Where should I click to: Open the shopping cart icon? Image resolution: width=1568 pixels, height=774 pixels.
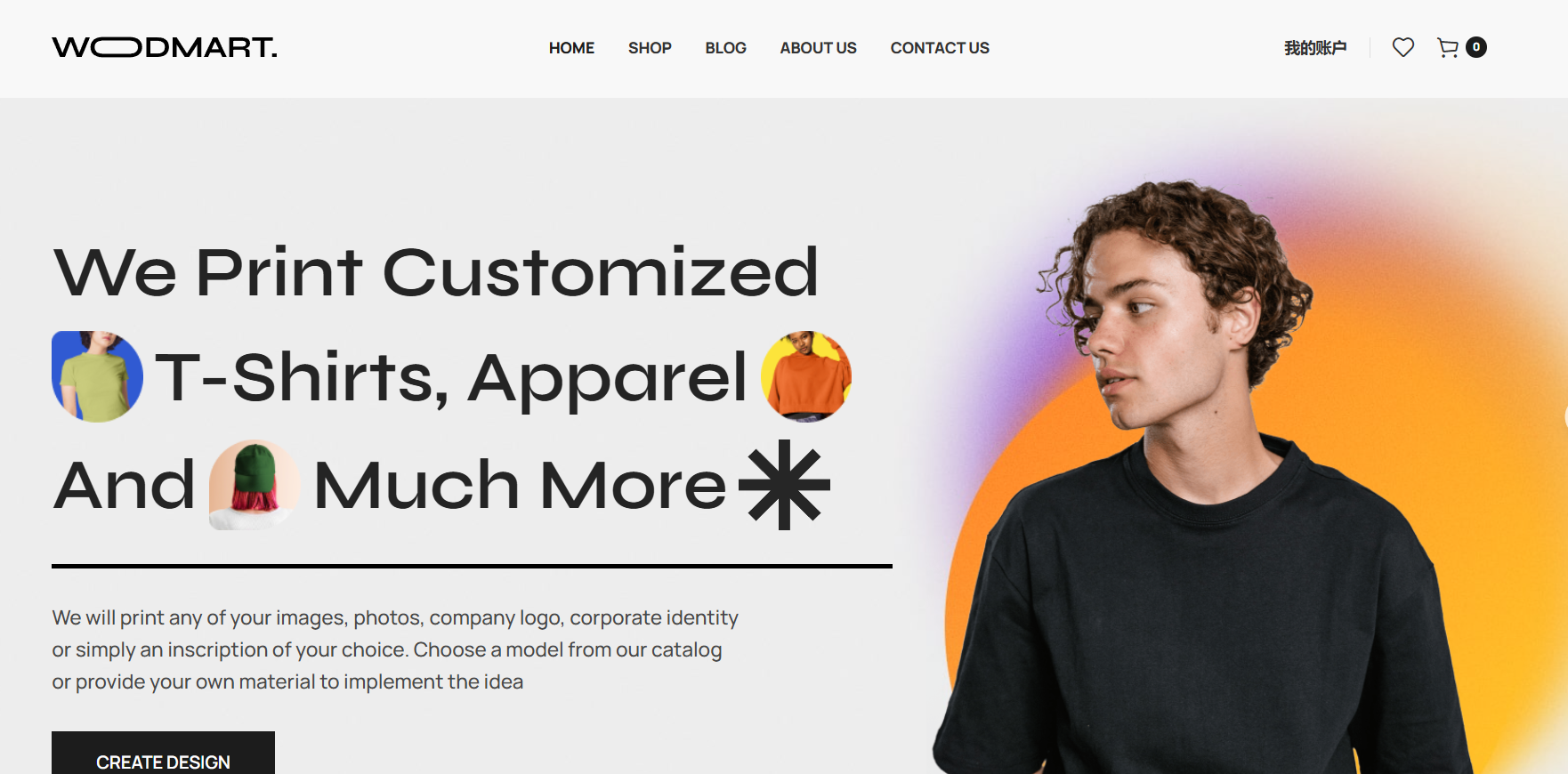(x=1448, y=48)
